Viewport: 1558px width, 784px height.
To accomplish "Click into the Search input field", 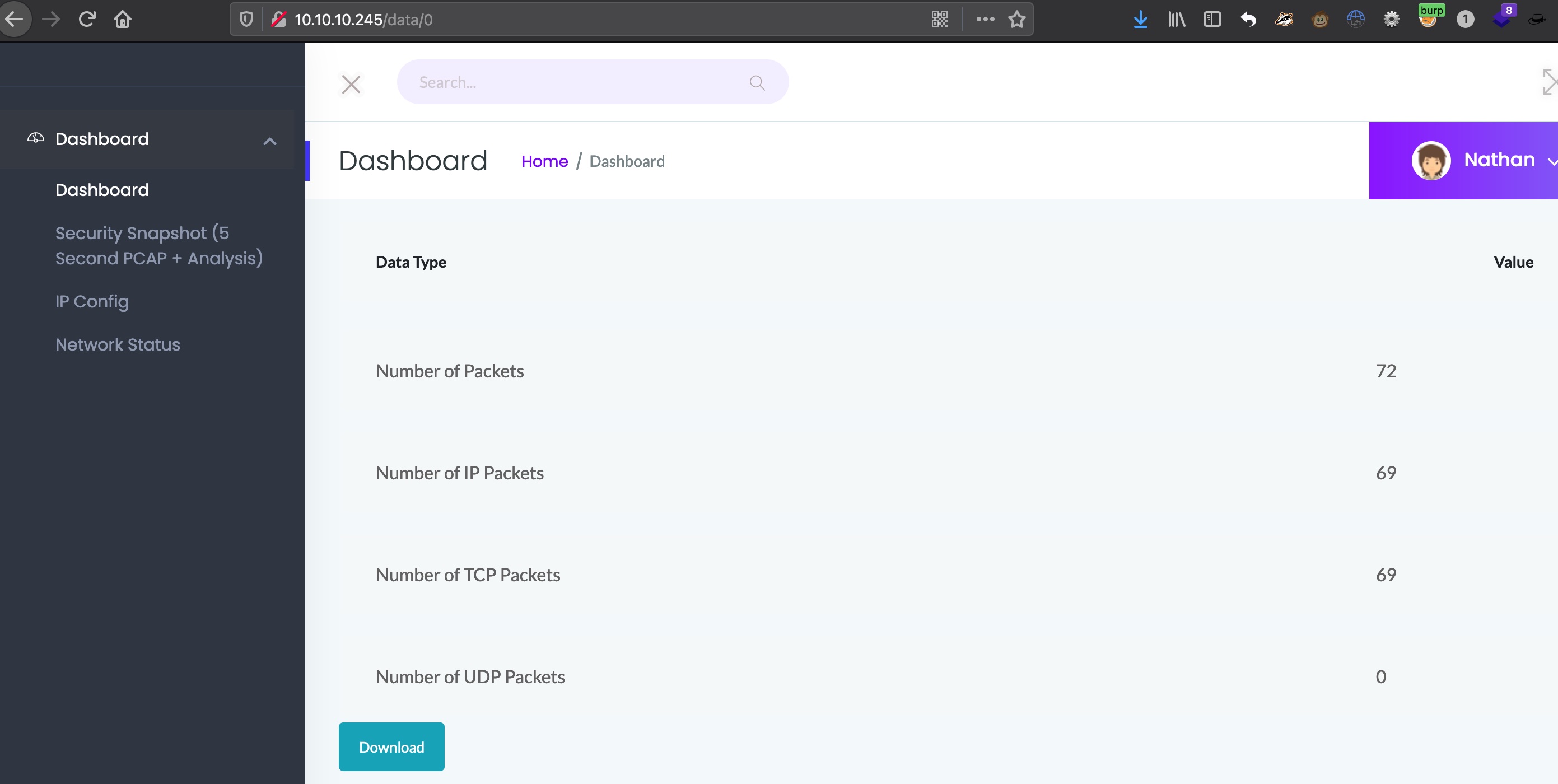I will [575, 82].
